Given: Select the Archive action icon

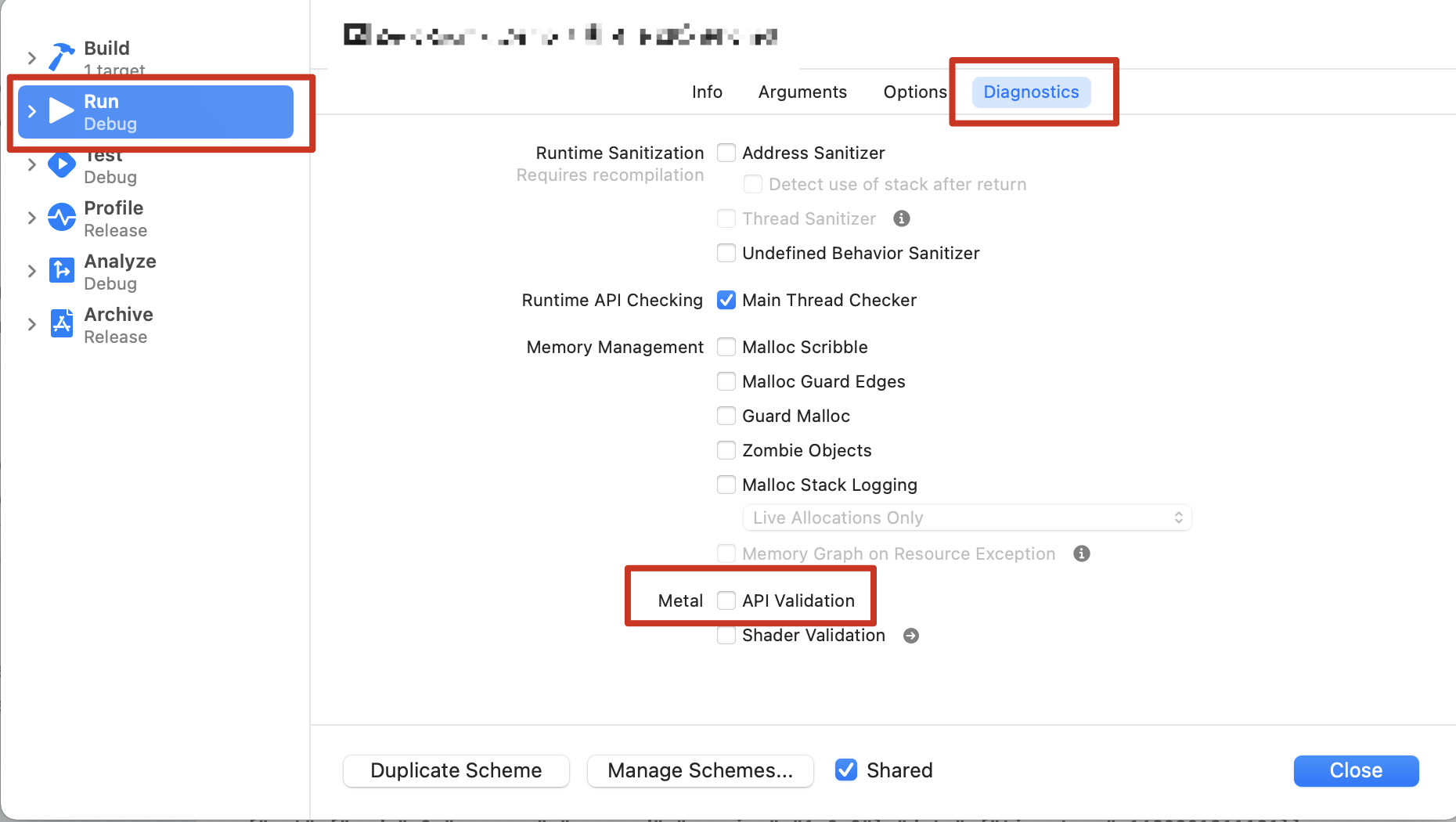Looking at the screenshot, I should point(62,323).
